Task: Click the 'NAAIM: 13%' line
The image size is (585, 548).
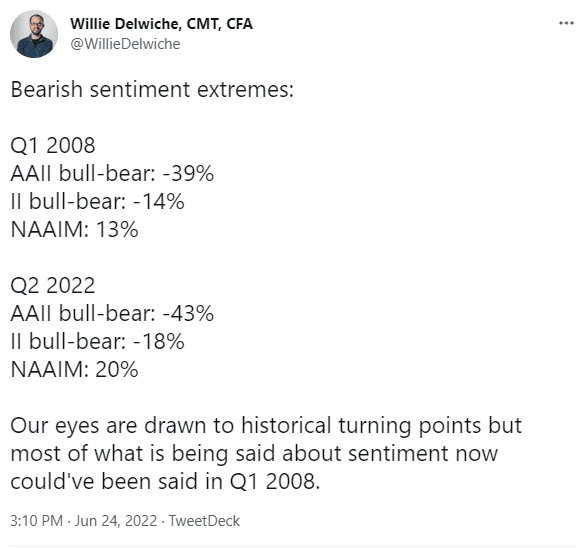Action: (x=74, y=229)
